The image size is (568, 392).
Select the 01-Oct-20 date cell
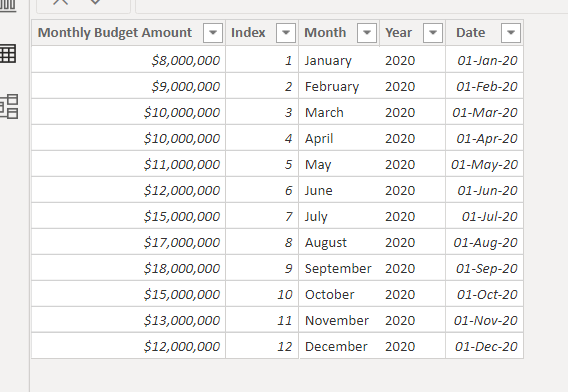pyautogui.click(x=484, y=294)
